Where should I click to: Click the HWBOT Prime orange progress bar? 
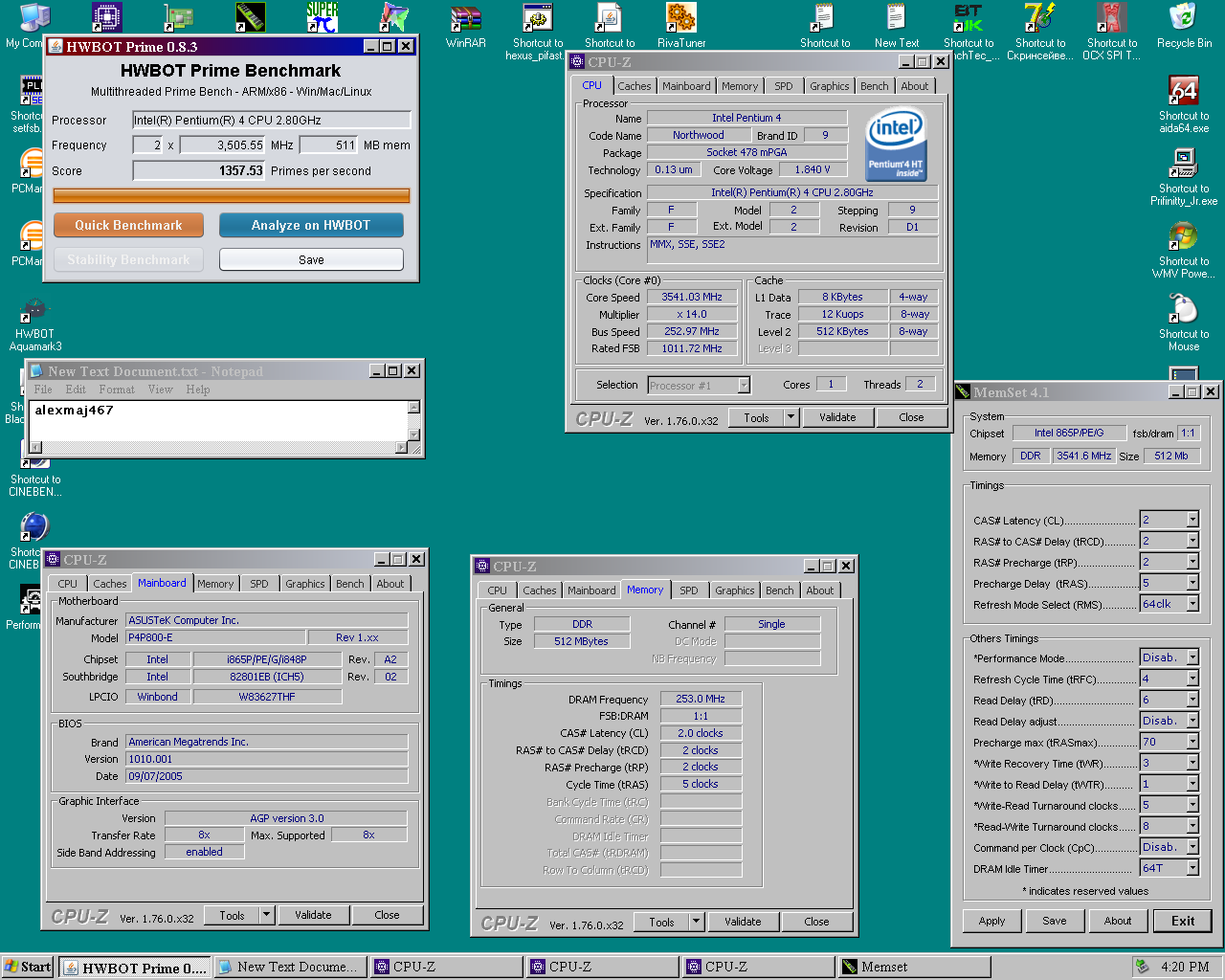pyautogui.click(x=232, y=195)
